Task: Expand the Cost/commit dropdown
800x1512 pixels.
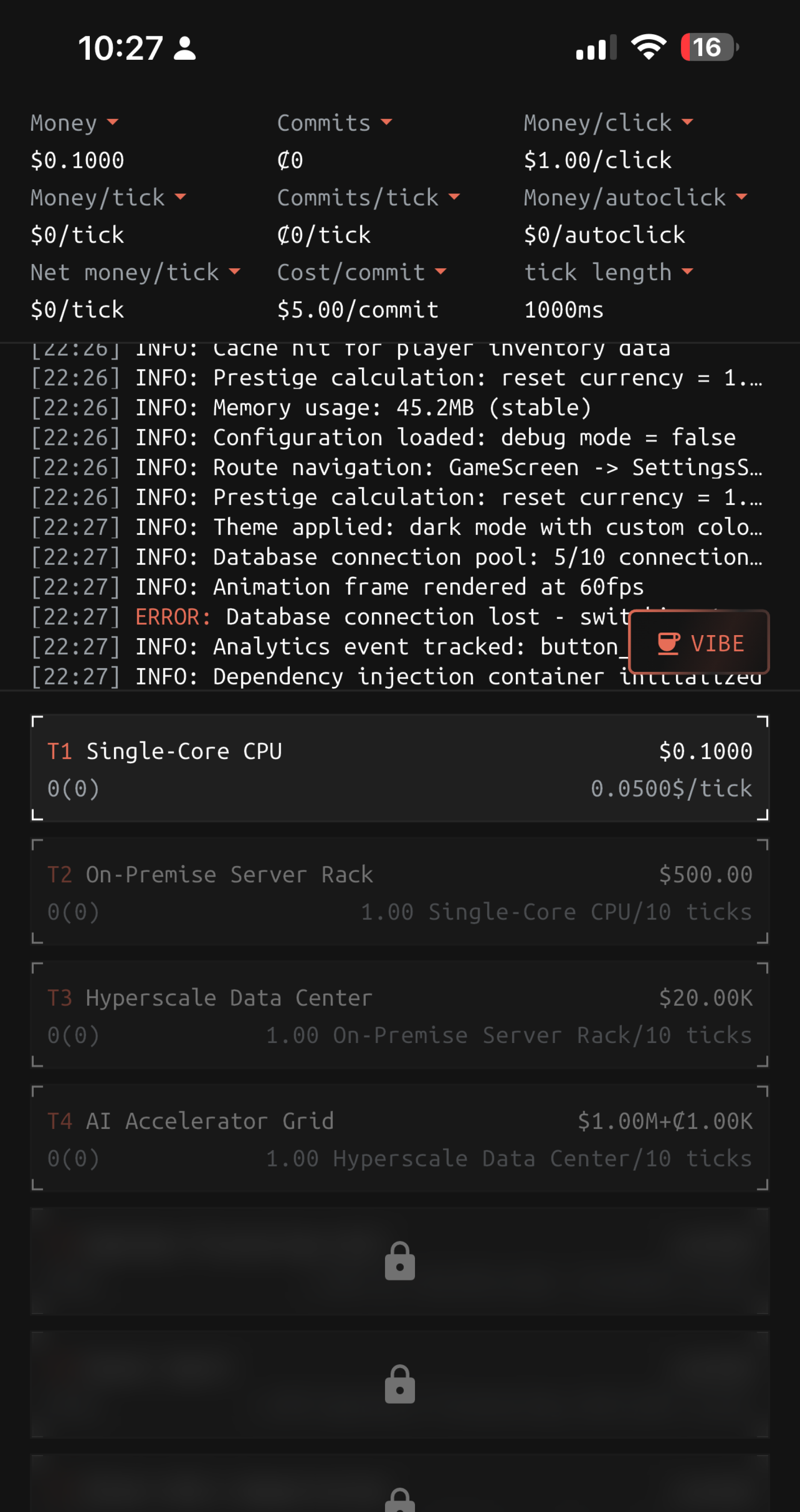Action: [441, 272]
